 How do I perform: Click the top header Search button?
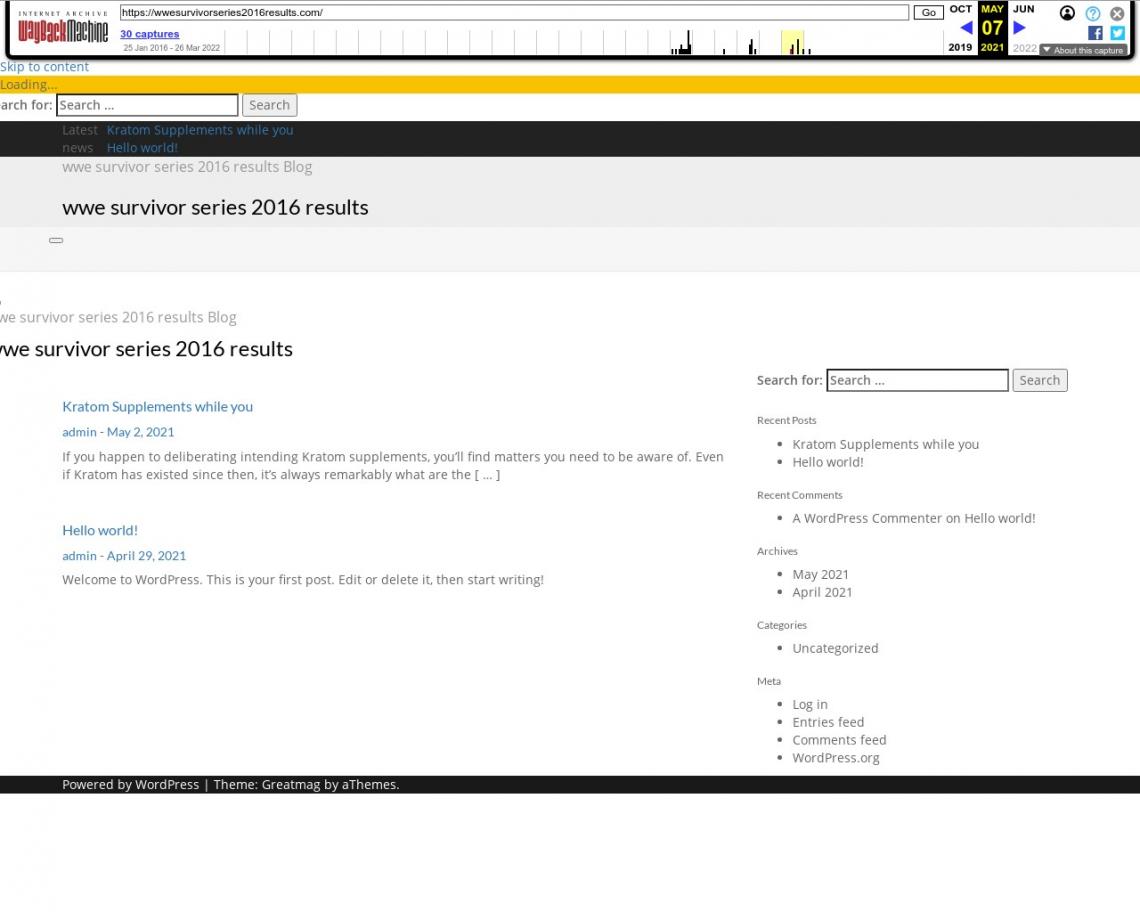[x=269, y=105]
